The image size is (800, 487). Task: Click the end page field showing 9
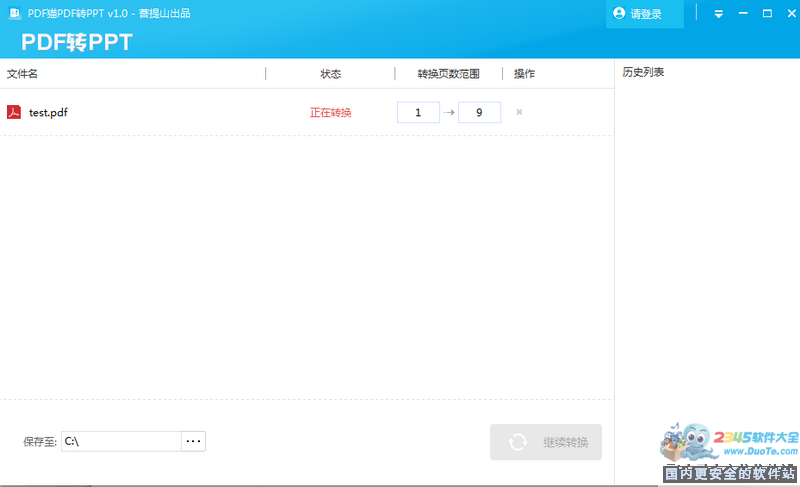click(479, 112)
